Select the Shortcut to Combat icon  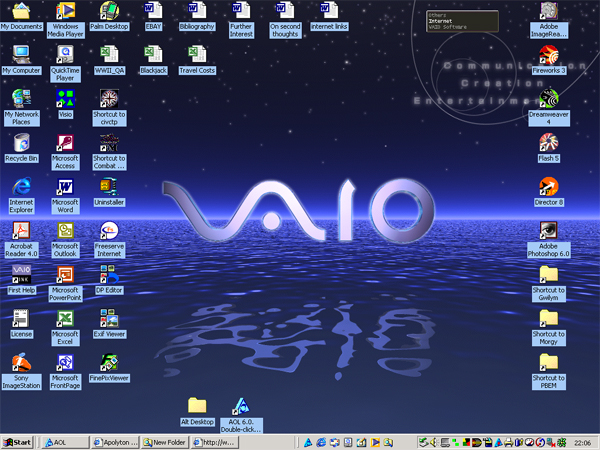pos(109,143)
